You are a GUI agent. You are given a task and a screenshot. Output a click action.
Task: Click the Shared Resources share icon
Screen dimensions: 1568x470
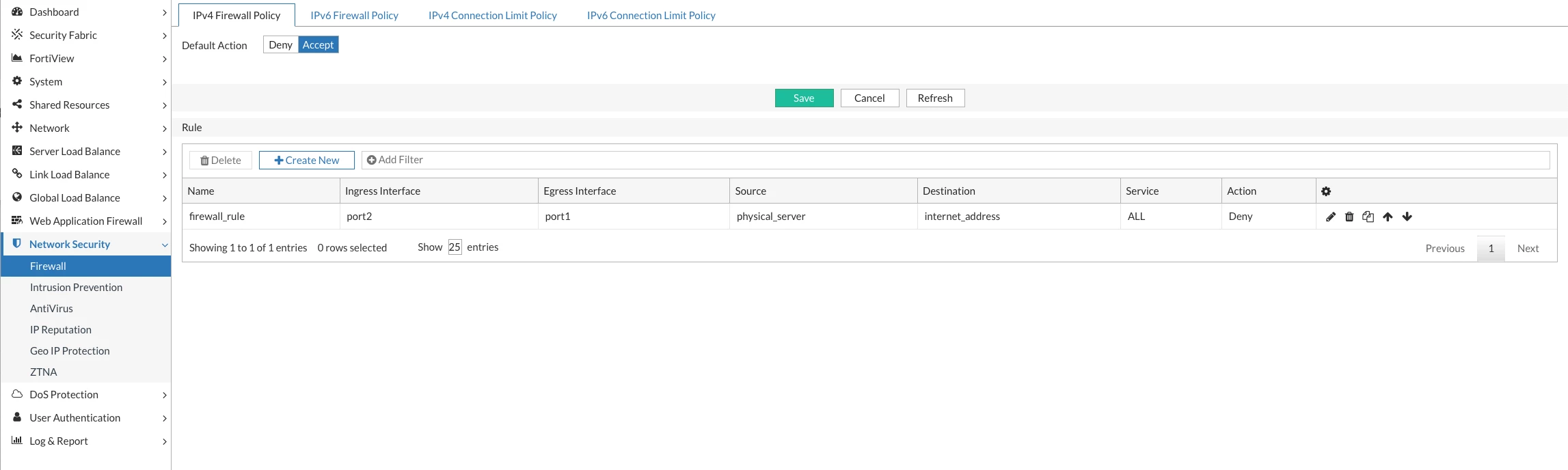point(17,104)
